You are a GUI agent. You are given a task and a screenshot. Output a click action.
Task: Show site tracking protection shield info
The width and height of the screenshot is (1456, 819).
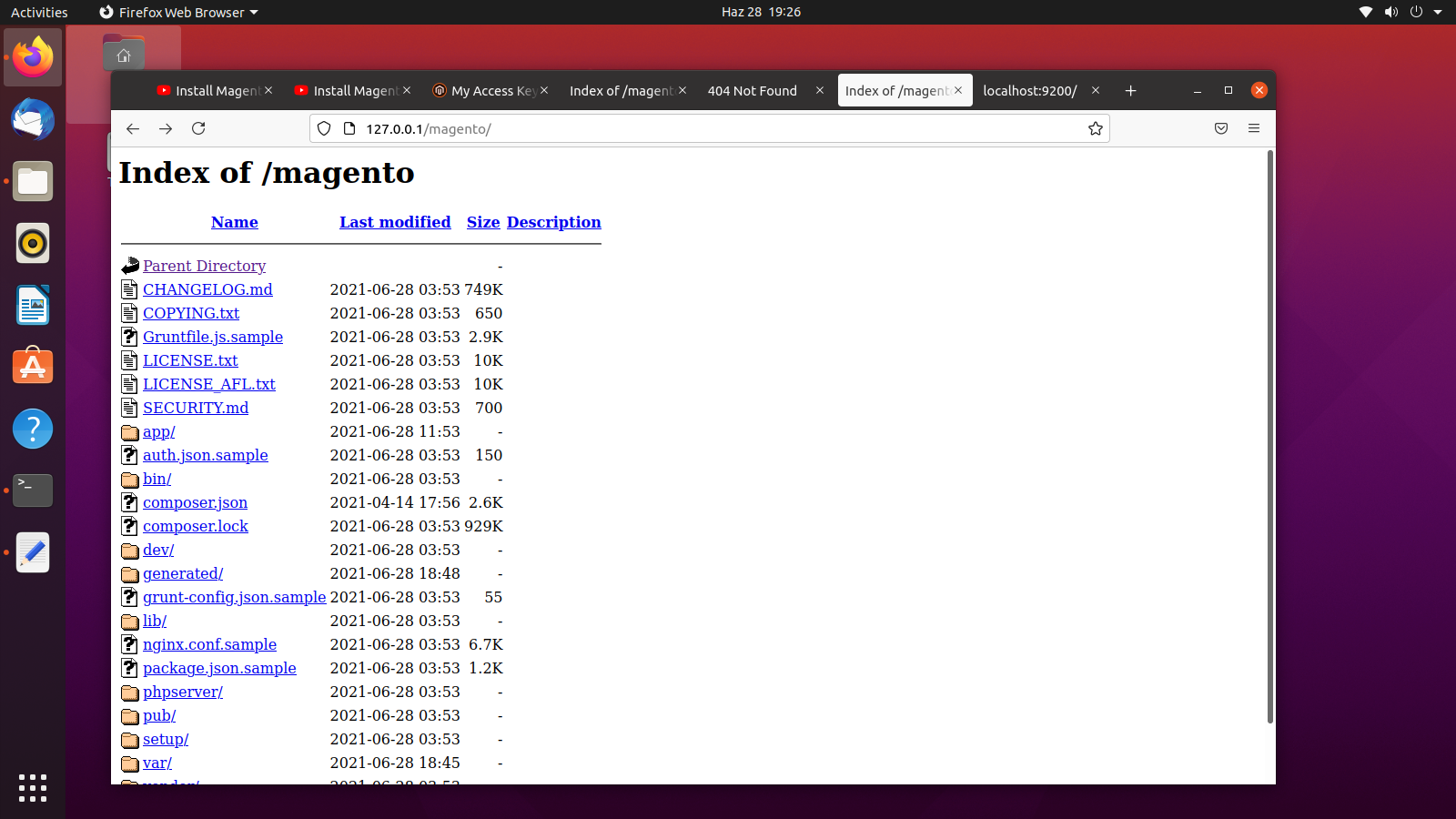(x=324, y=128)
